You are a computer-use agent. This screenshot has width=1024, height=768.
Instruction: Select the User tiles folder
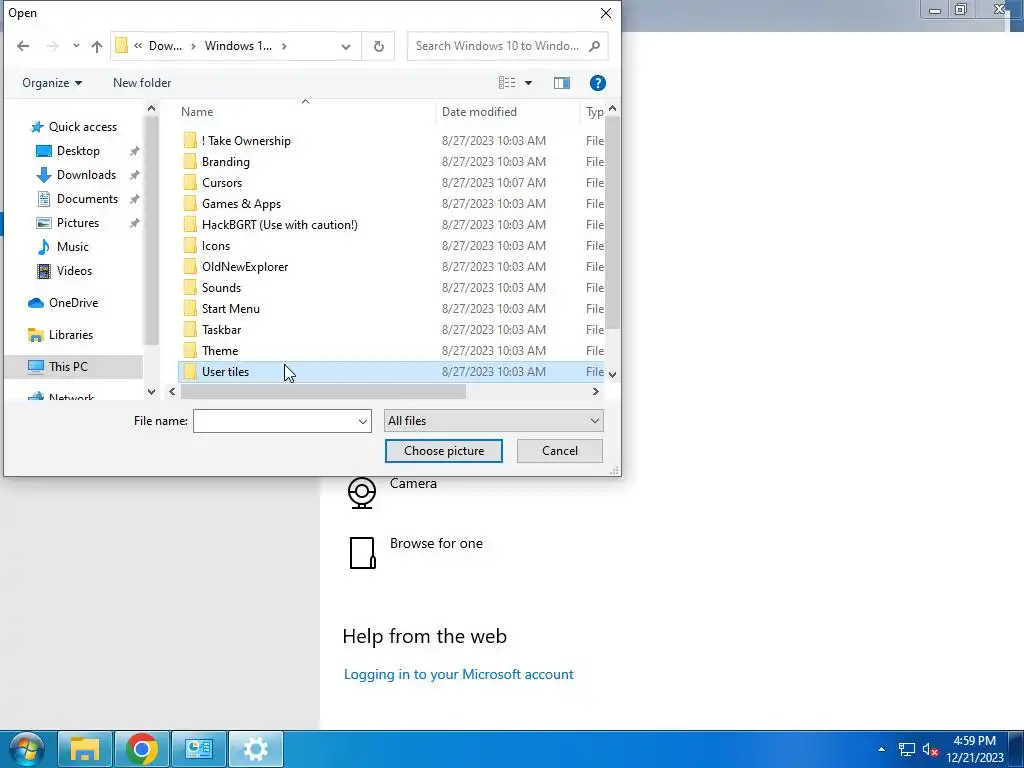click(x=391, y=372)
